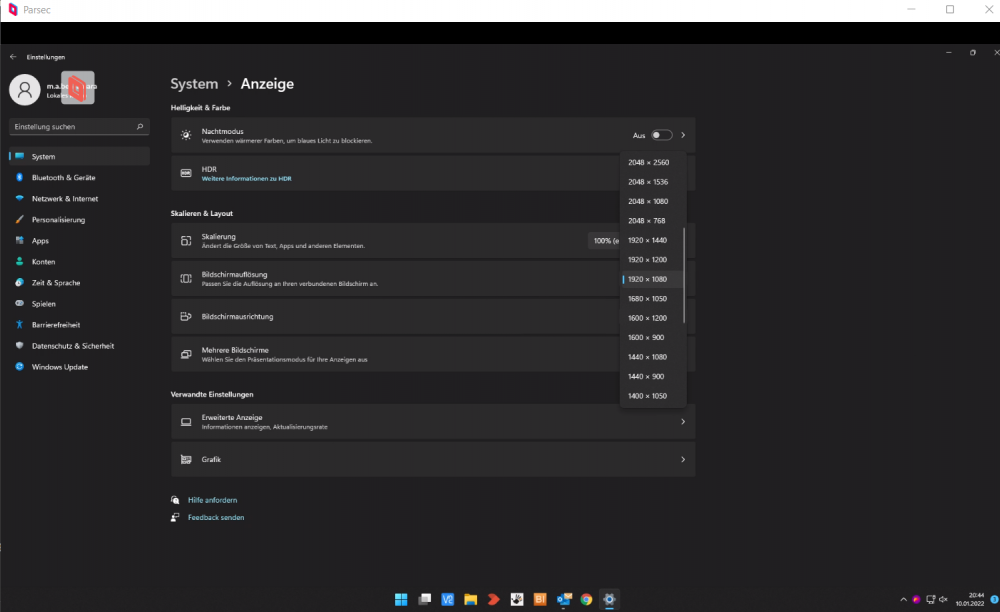Image resolution: width=1000 pixels, height=612 pixels.
Task: Open the Windows Start menu
Action: point(401,599)
